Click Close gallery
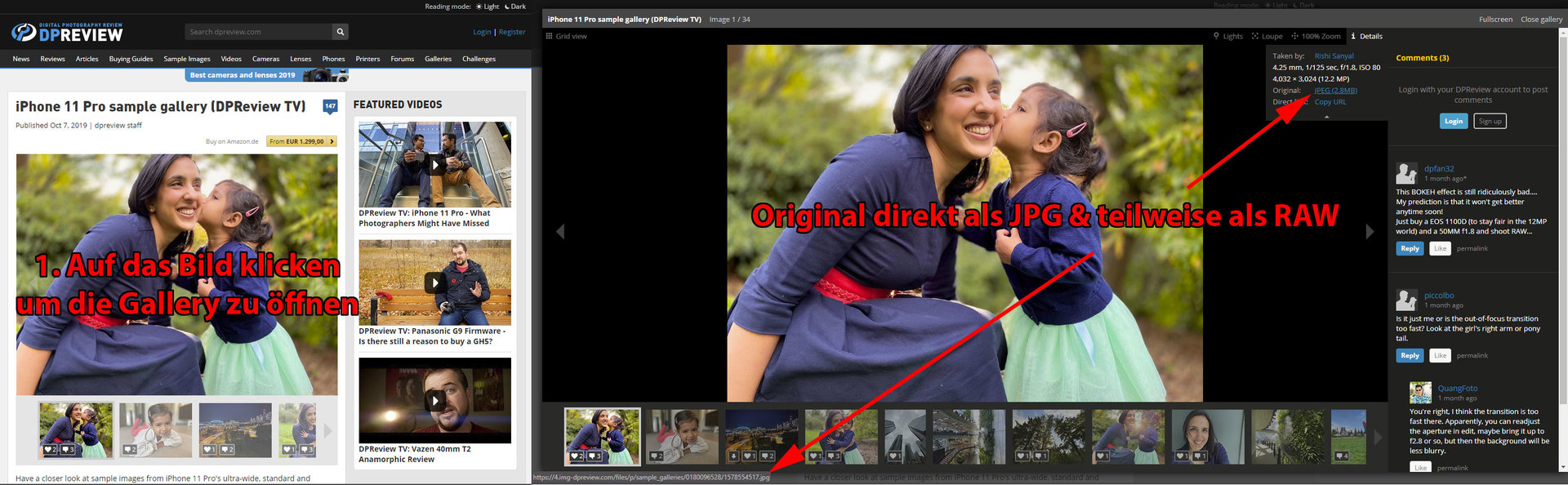Screen dimensions: 1568x485 pyautogui.click(x=1541, y=19)
